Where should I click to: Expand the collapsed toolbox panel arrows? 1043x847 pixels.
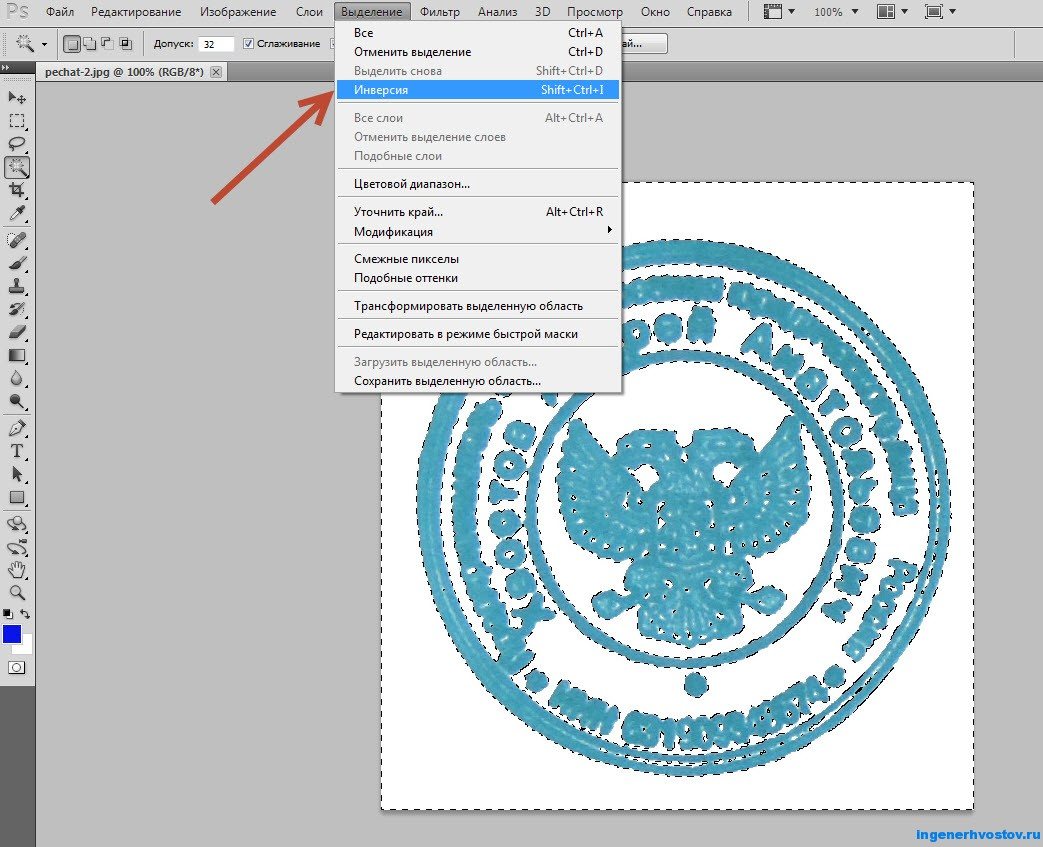pyautogui.click(x=6, y=67)
